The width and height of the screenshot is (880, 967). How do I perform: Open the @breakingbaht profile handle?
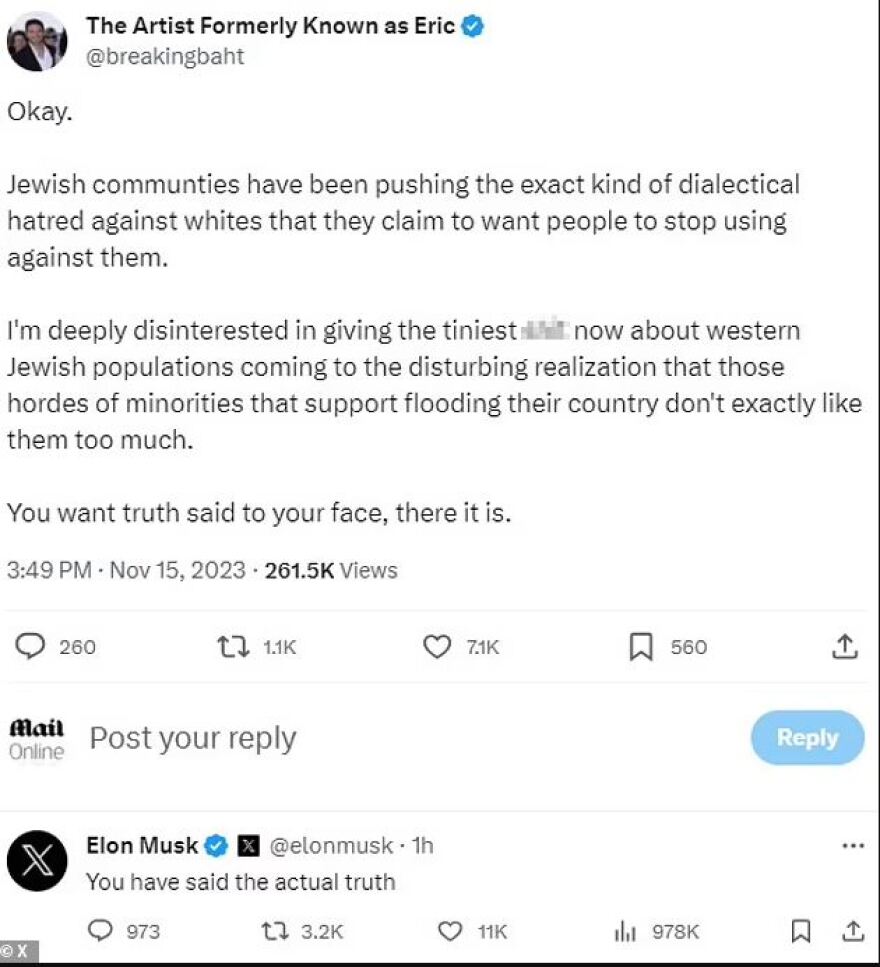pos(165,56)
